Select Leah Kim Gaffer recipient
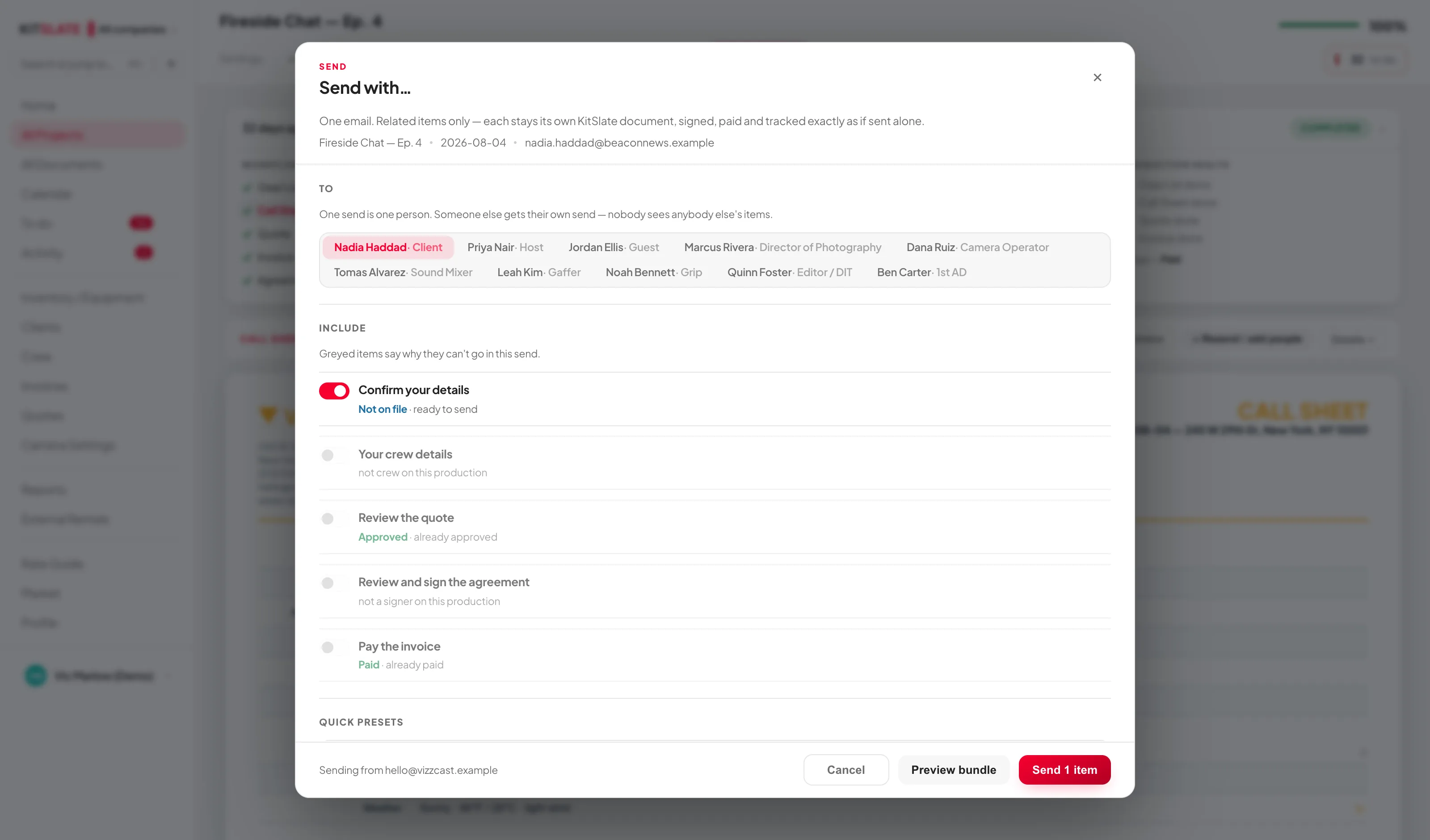Screen dimensions: 1430x840 (x=538, y=273)
